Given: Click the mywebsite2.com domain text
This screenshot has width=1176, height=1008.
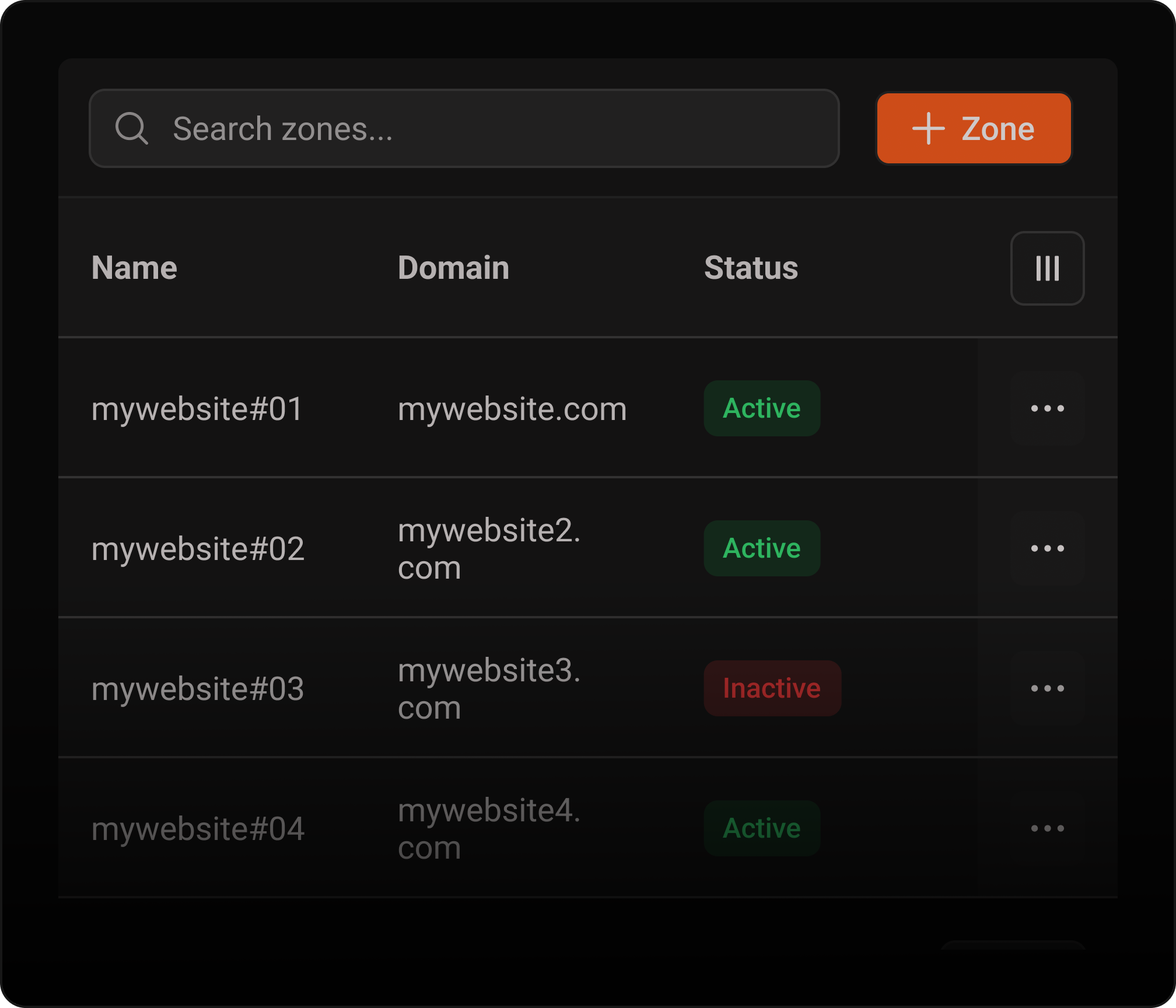Looking at the screenshot, I should [489, 548].
